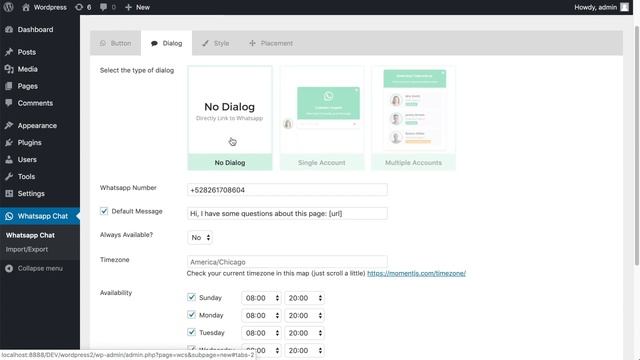
Task: Open the comments bubble in admin bar
Action: click(108, 7)
